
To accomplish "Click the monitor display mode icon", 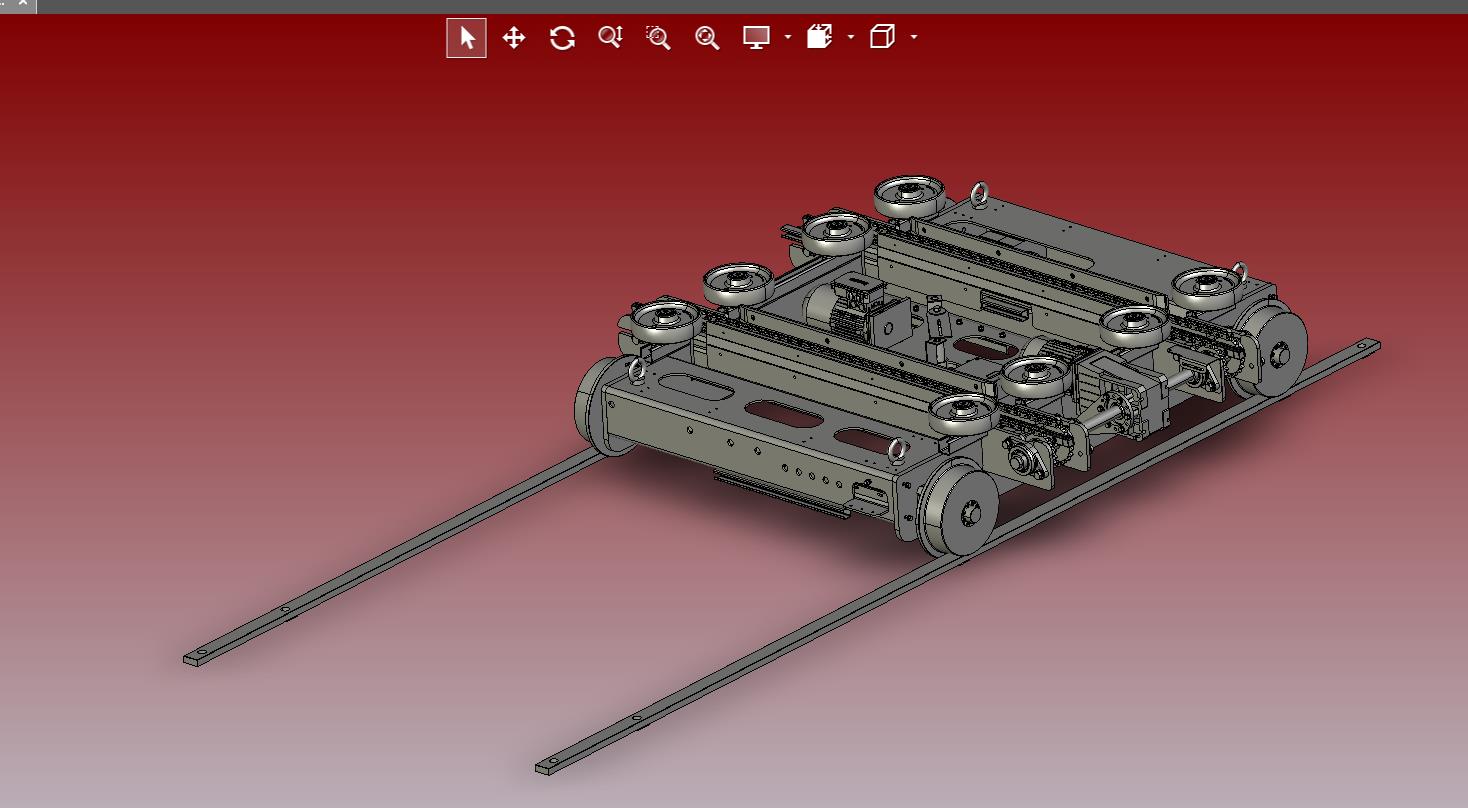I will [x=756, y=38].
